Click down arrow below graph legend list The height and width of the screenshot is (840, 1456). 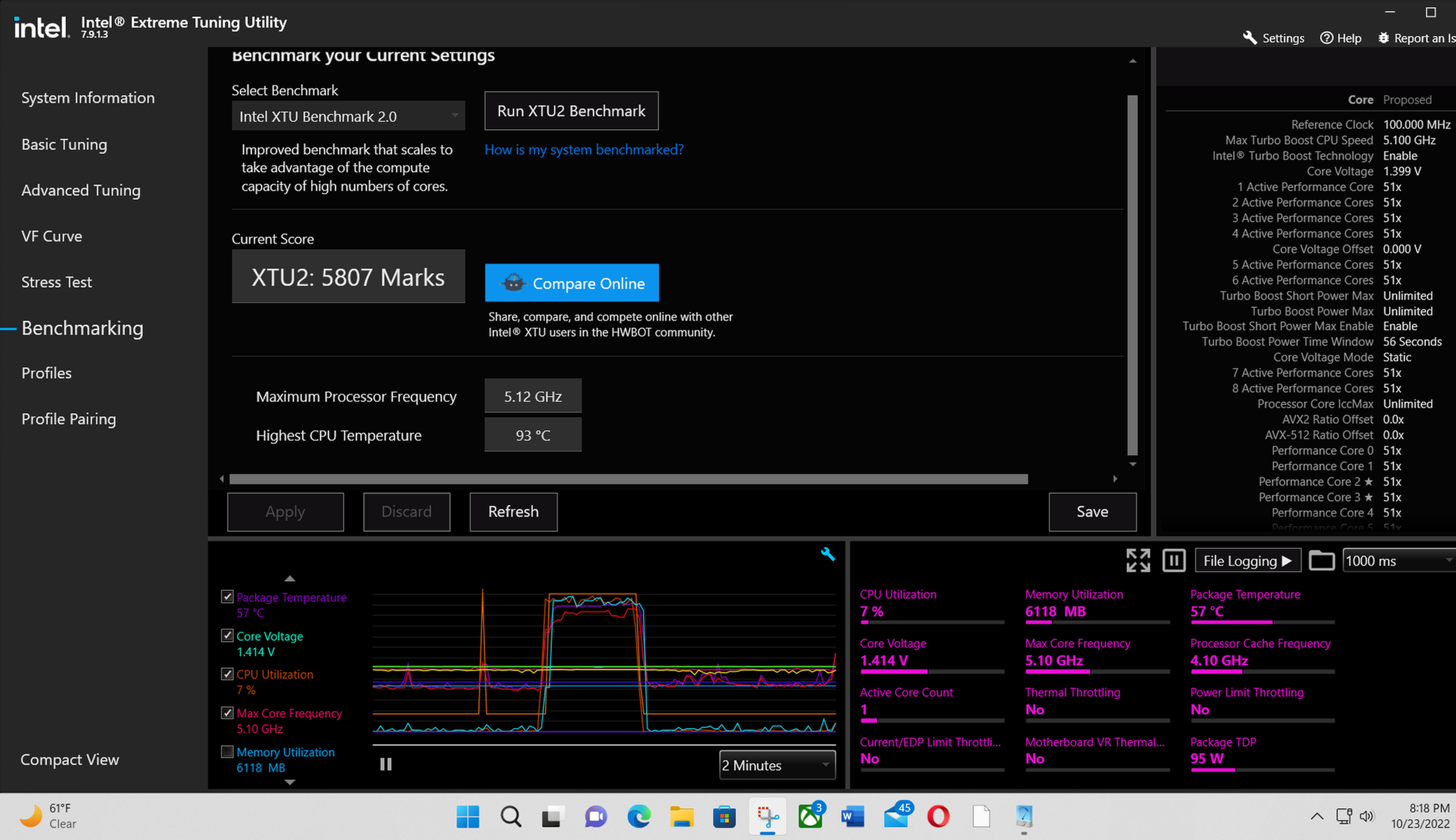click(290, 782)
